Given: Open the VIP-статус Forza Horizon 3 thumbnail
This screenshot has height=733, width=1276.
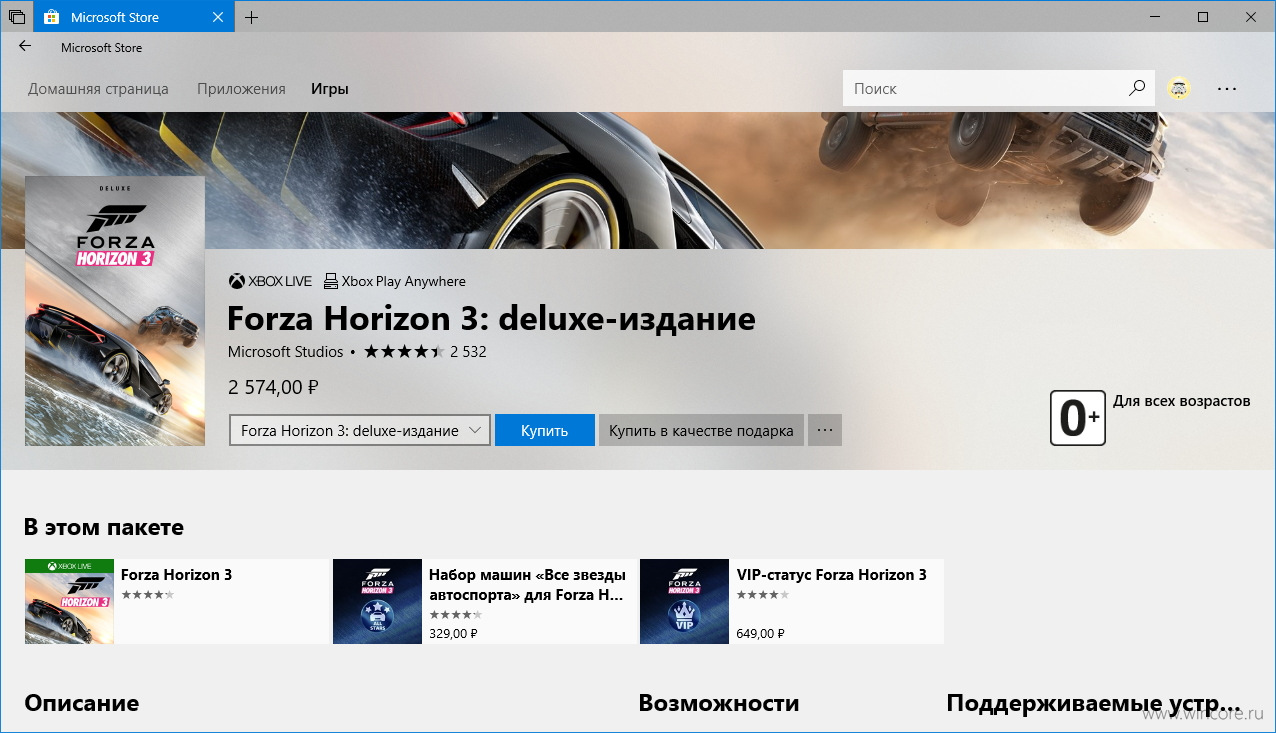Looking at the screenshot, I should (684, 601).
